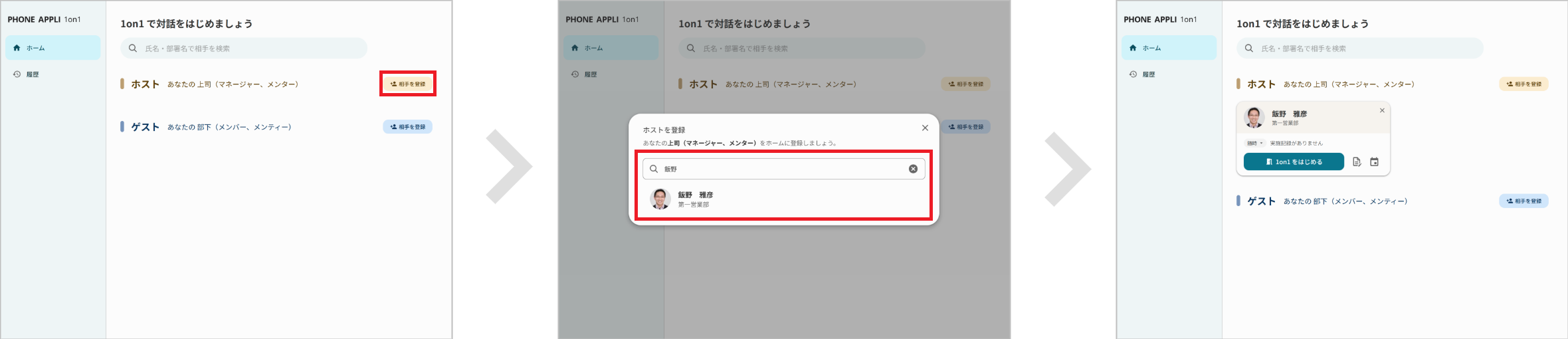The image size is (1568, 339).
Task: Click the dimmed top search field in the middle panel
Action: coord(802,49)
